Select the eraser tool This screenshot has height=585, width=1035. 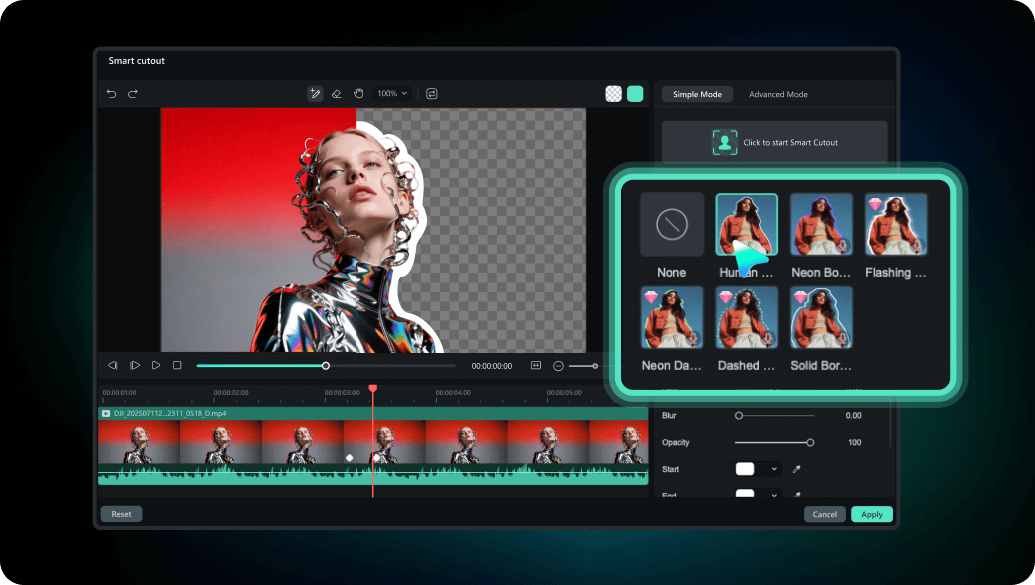[x=337, y=94]
